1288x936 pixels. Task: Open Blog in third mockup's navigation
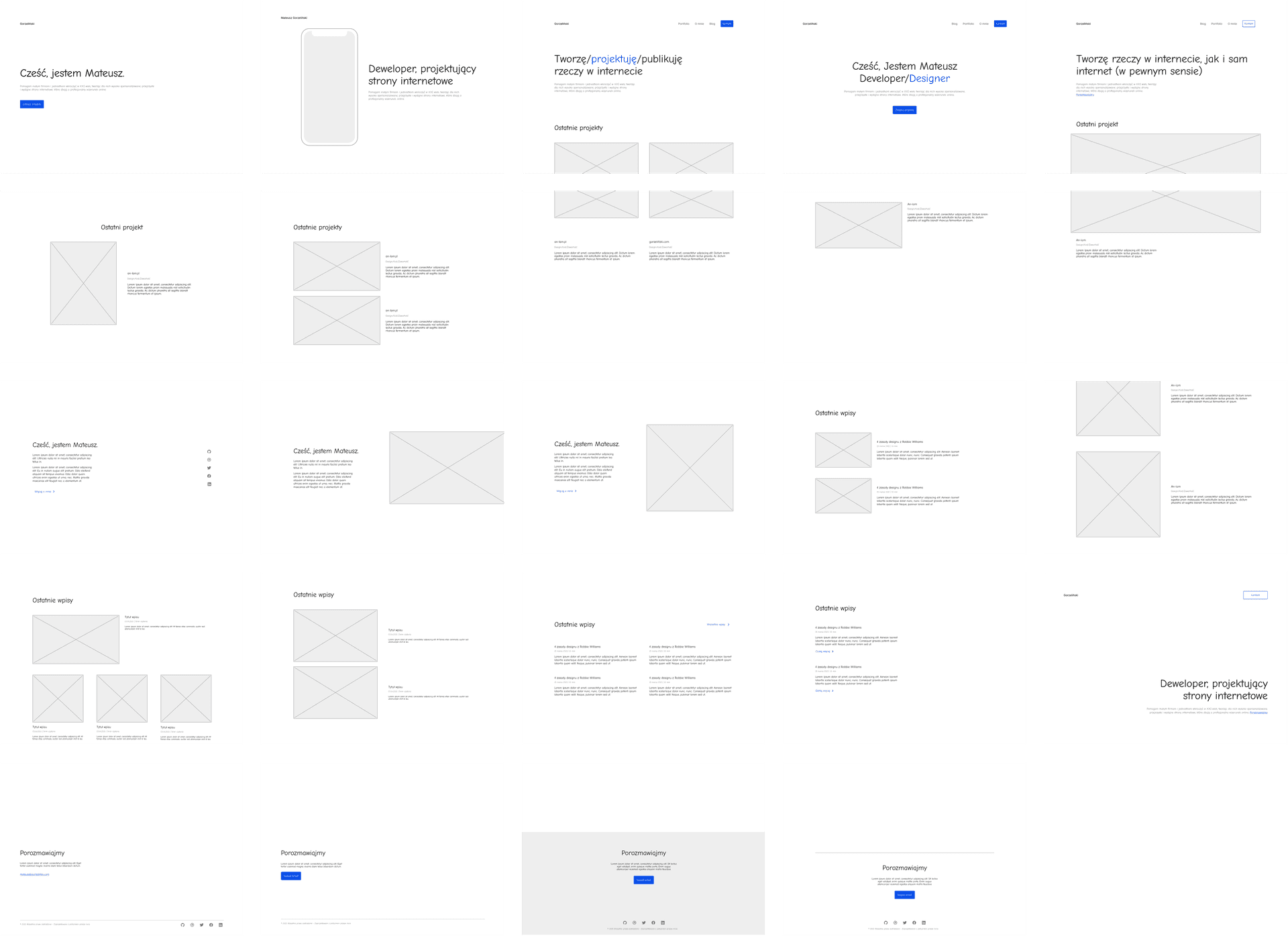coord(712,23)
